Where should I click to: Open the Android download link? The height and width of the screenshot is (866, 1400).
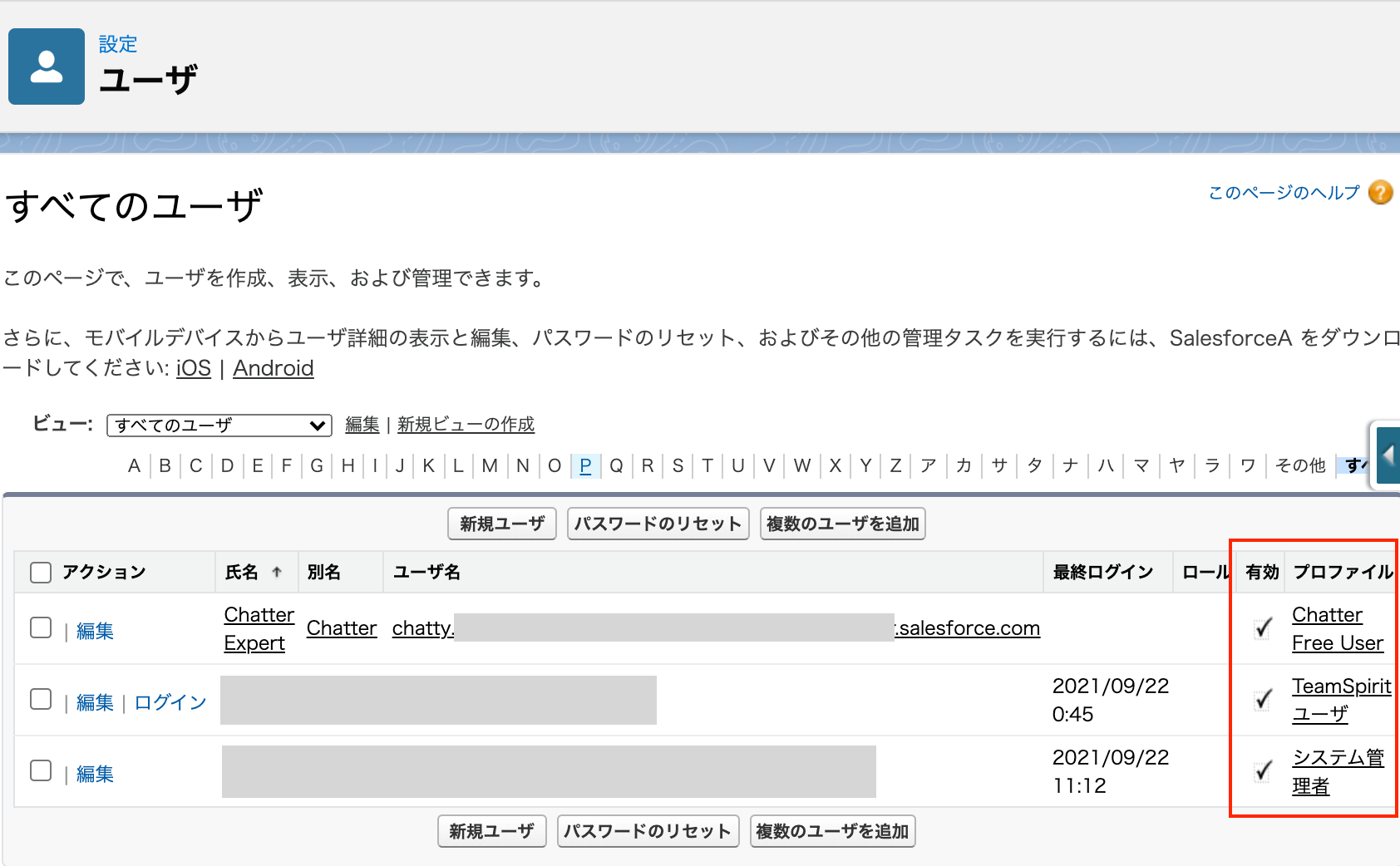273,368
